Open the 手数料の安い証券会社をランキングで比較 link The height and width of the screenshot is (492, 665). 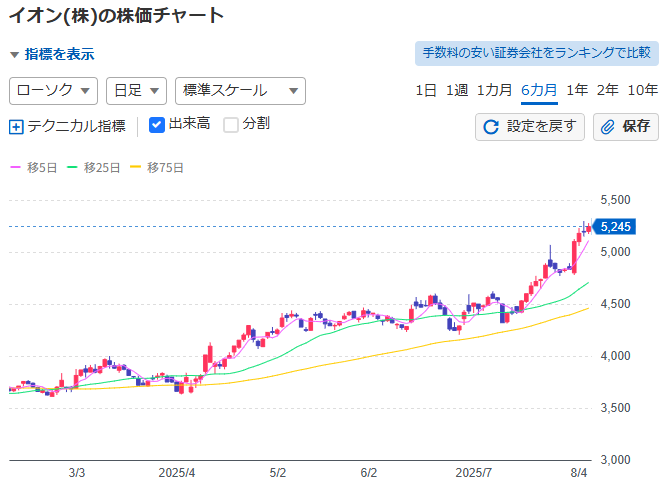click(x=536, y=53)
